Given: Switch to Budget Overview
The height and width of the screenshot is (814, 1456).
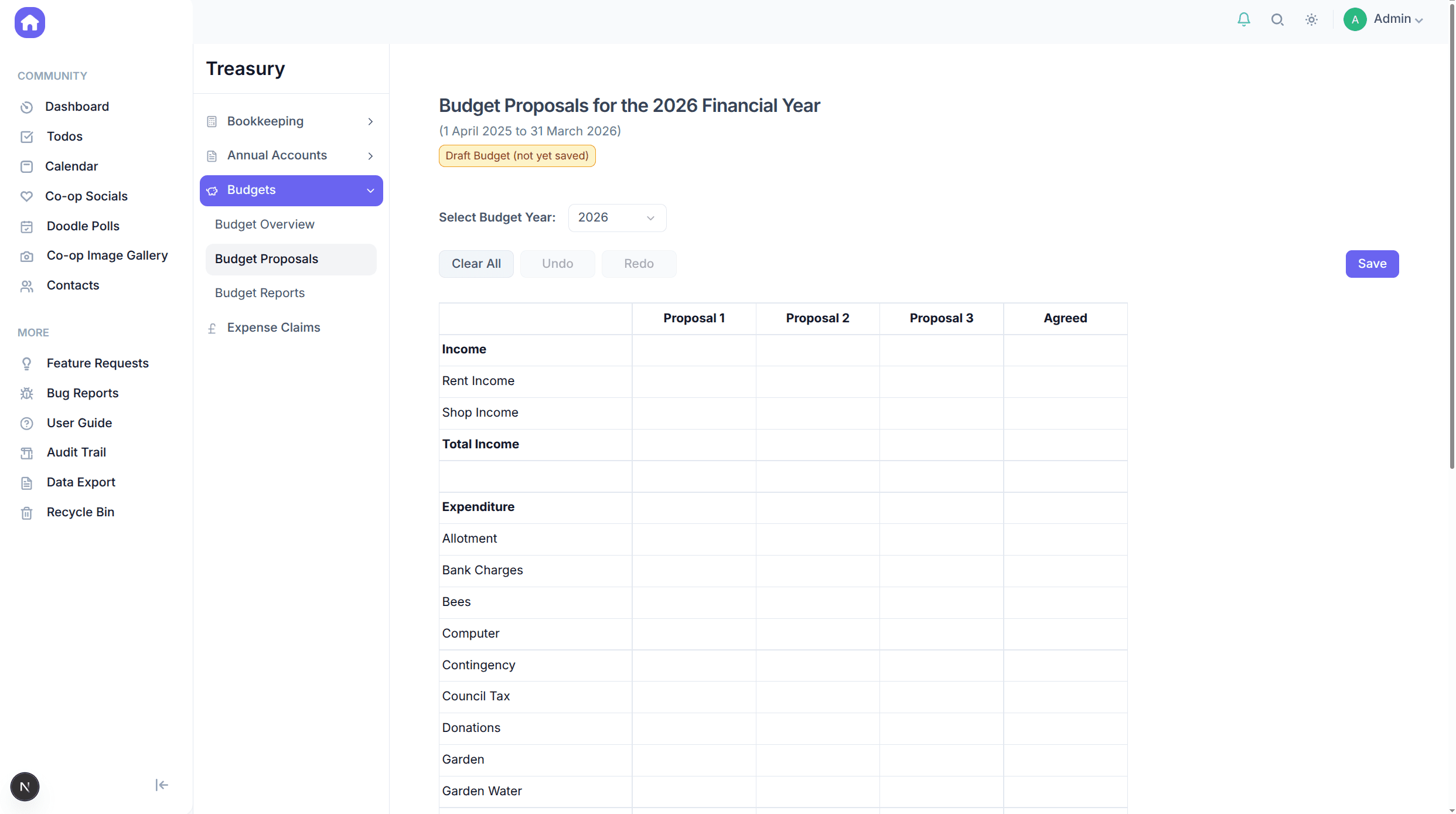Looking at the screenshot, I should 264,224.
